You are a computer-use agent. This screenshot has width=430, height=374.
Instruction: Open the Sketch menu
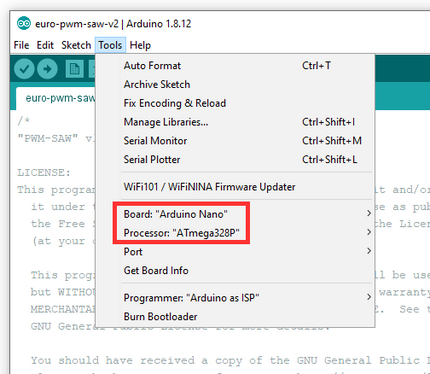[76, 45]
